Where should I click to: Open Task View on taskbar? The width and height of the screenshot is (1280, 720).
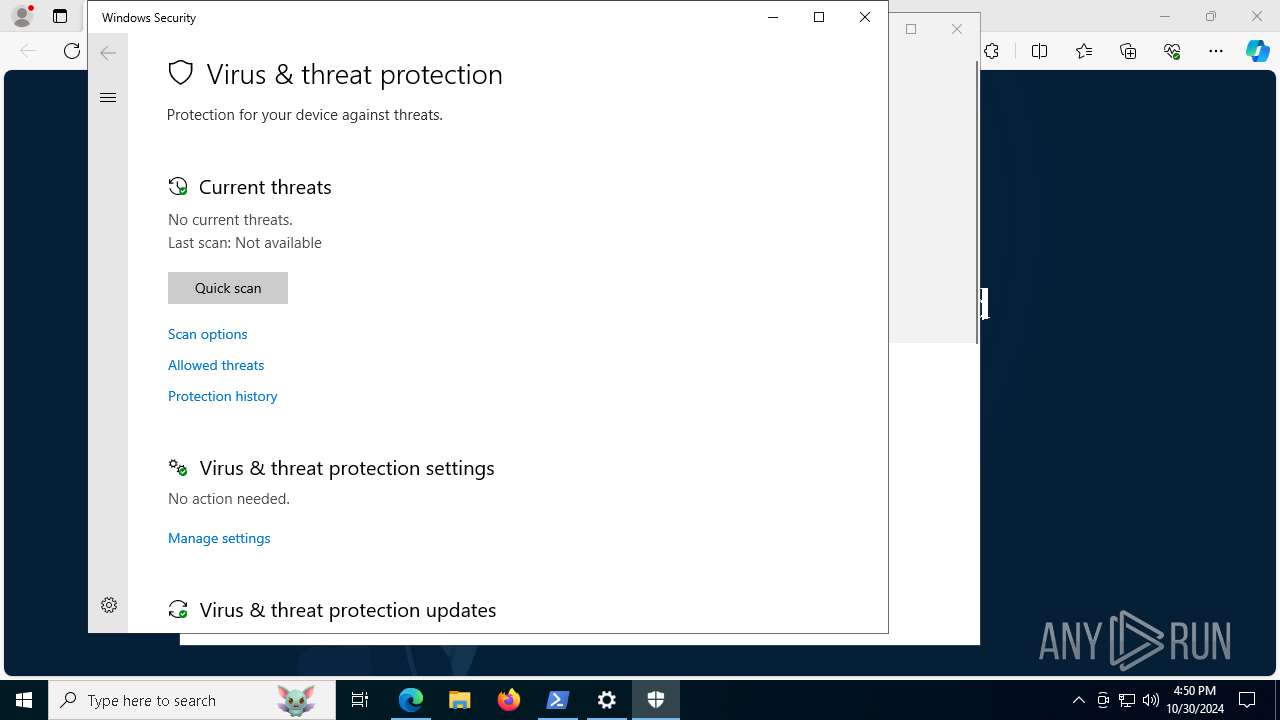click(x=360, y=700)
